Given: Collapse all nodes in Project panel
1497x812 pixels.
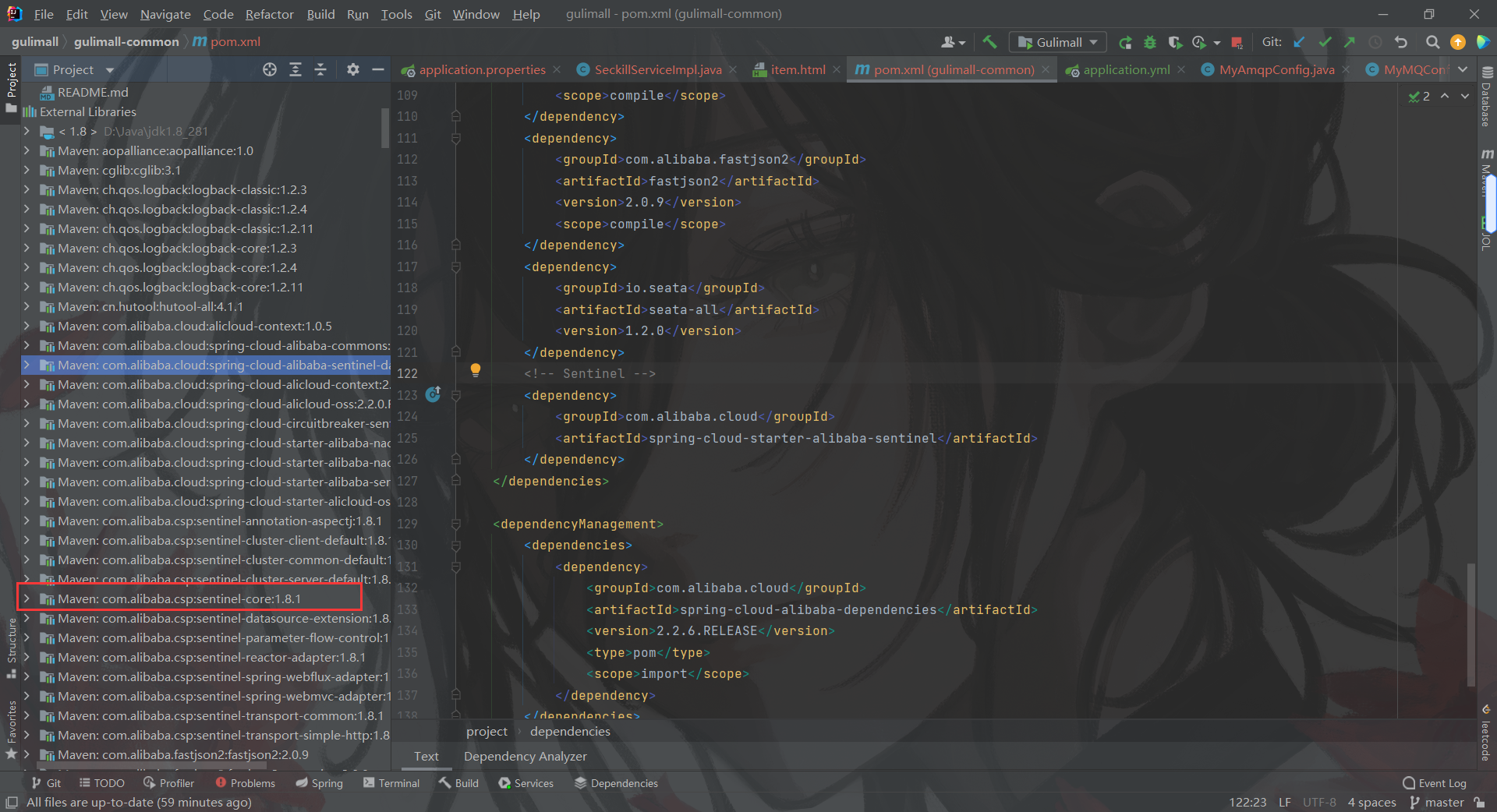Looking at the screenshot, I should [320, 69].
